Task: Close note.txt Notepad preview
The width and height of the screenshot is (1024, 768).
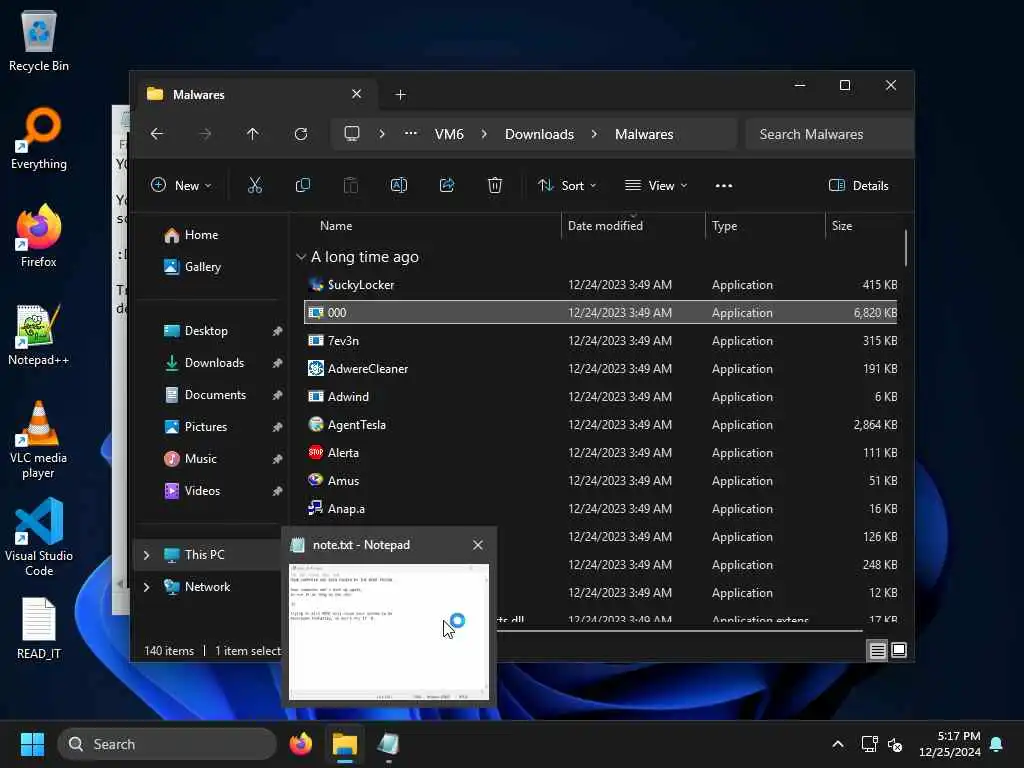Action: click(478, 545)
